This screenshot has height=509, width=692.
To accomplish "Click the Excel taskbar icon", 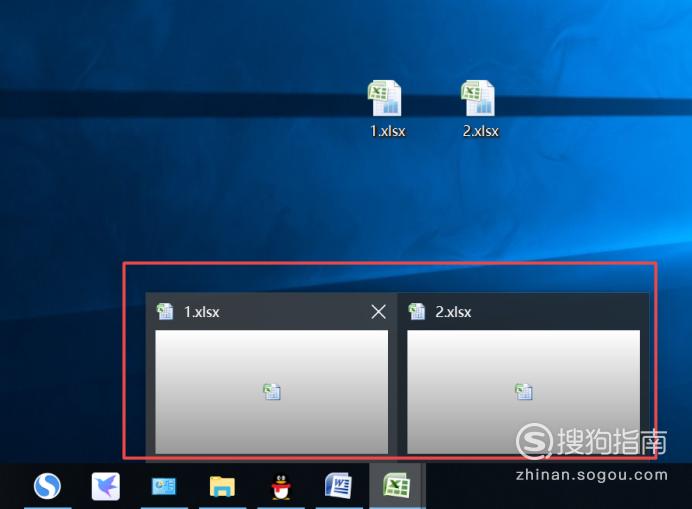I will pos(397,486).
